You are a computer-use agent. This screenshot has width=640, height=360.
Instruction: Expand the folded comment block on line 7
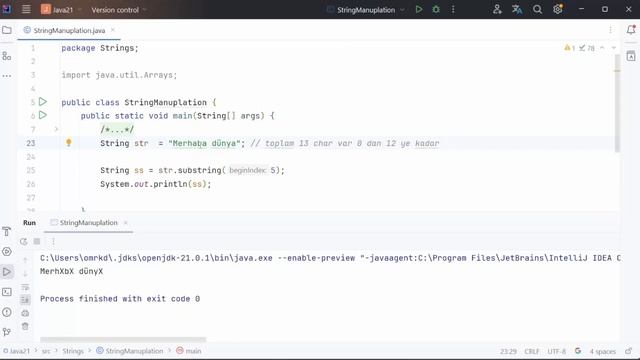[x=56, y=129]
